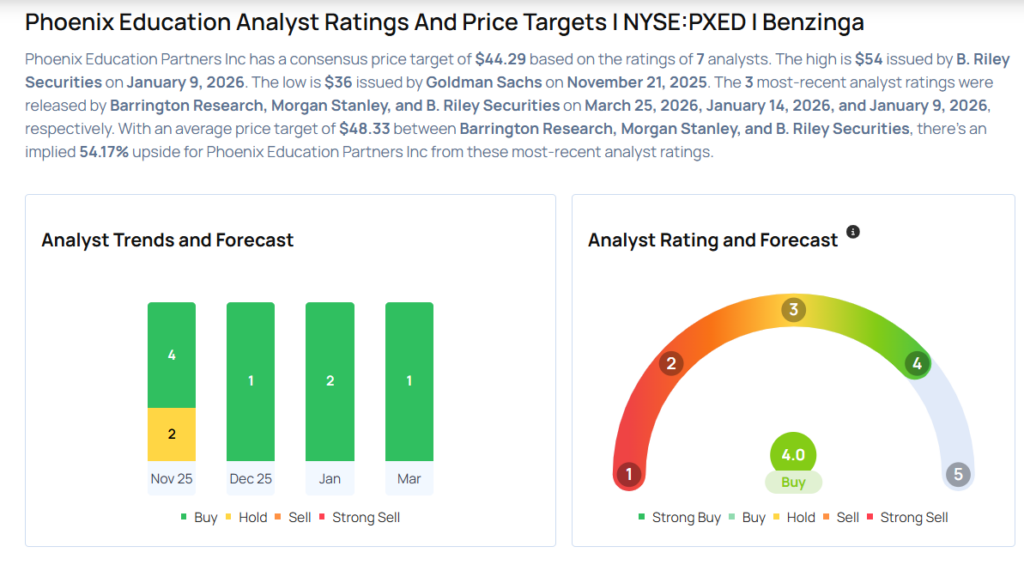Select the Mar axis label
This screenshot has height=565, width=1024.
click(x=409, y=479)
